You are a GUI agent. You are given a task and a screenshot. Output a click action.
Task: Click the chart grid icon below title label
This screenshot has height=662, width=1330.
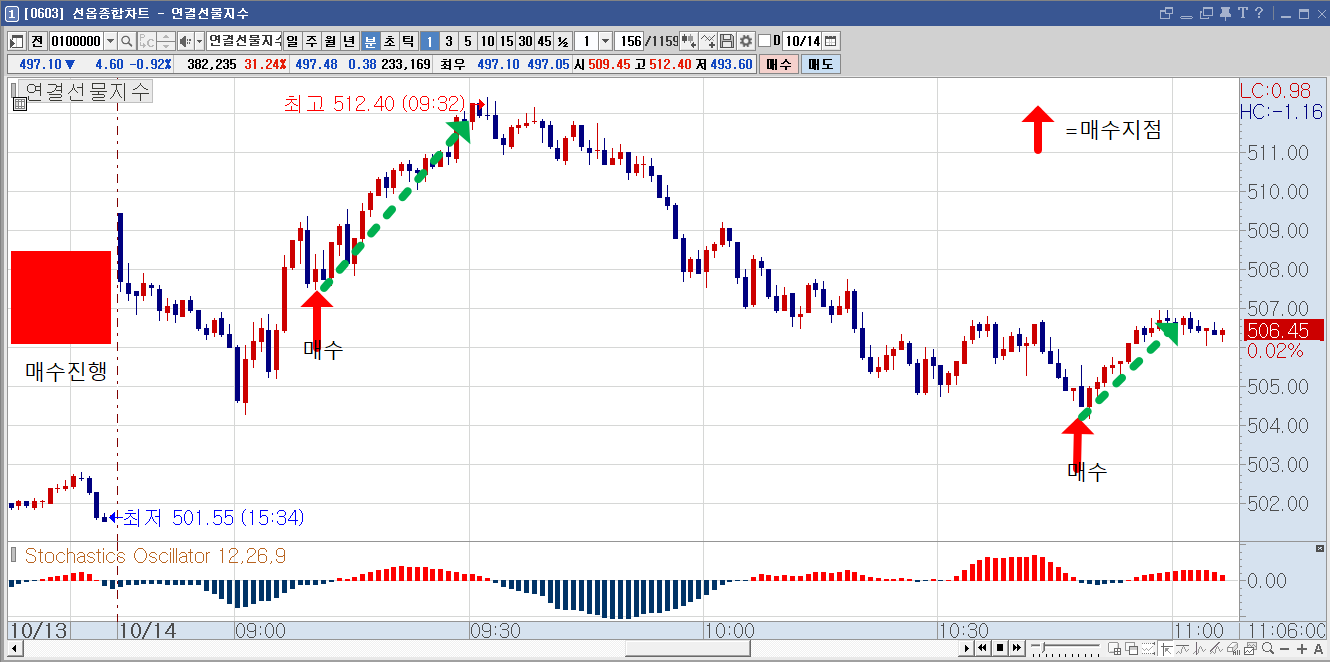pos(19,103)
